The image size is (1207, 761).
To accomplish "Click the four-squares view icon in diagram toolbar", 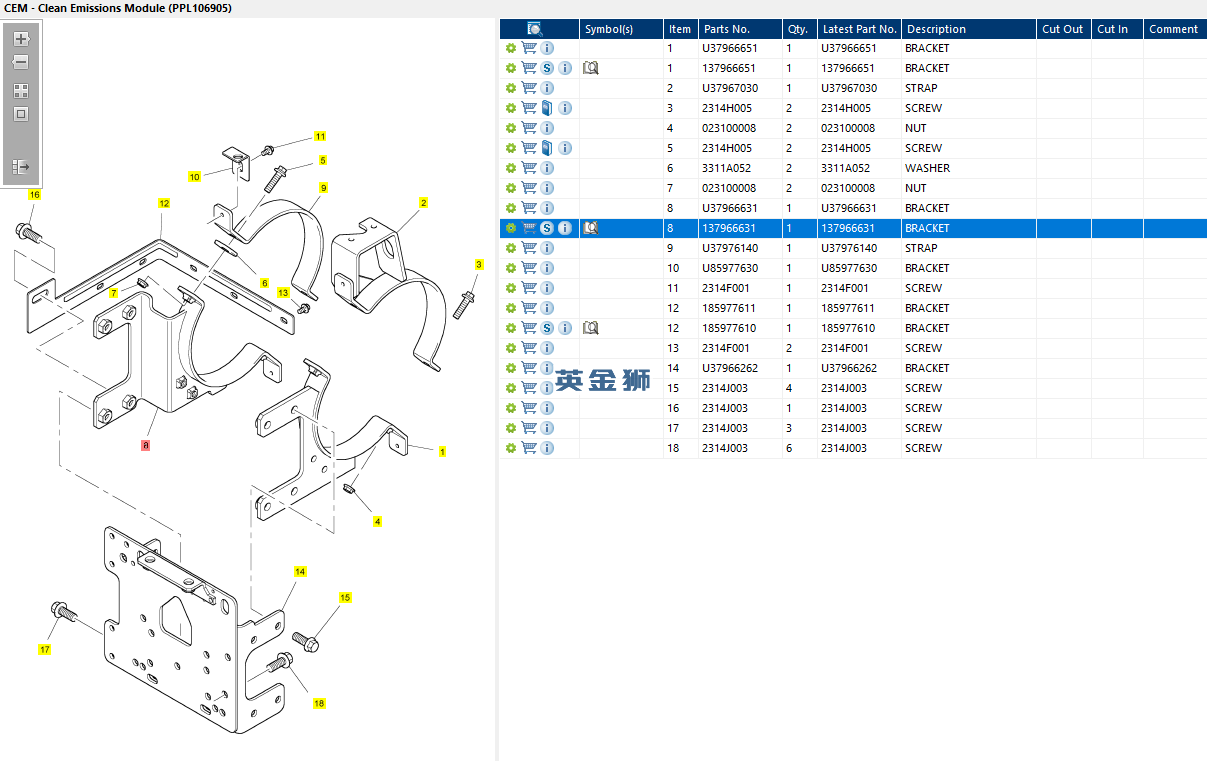I will (x=21, y=91).
